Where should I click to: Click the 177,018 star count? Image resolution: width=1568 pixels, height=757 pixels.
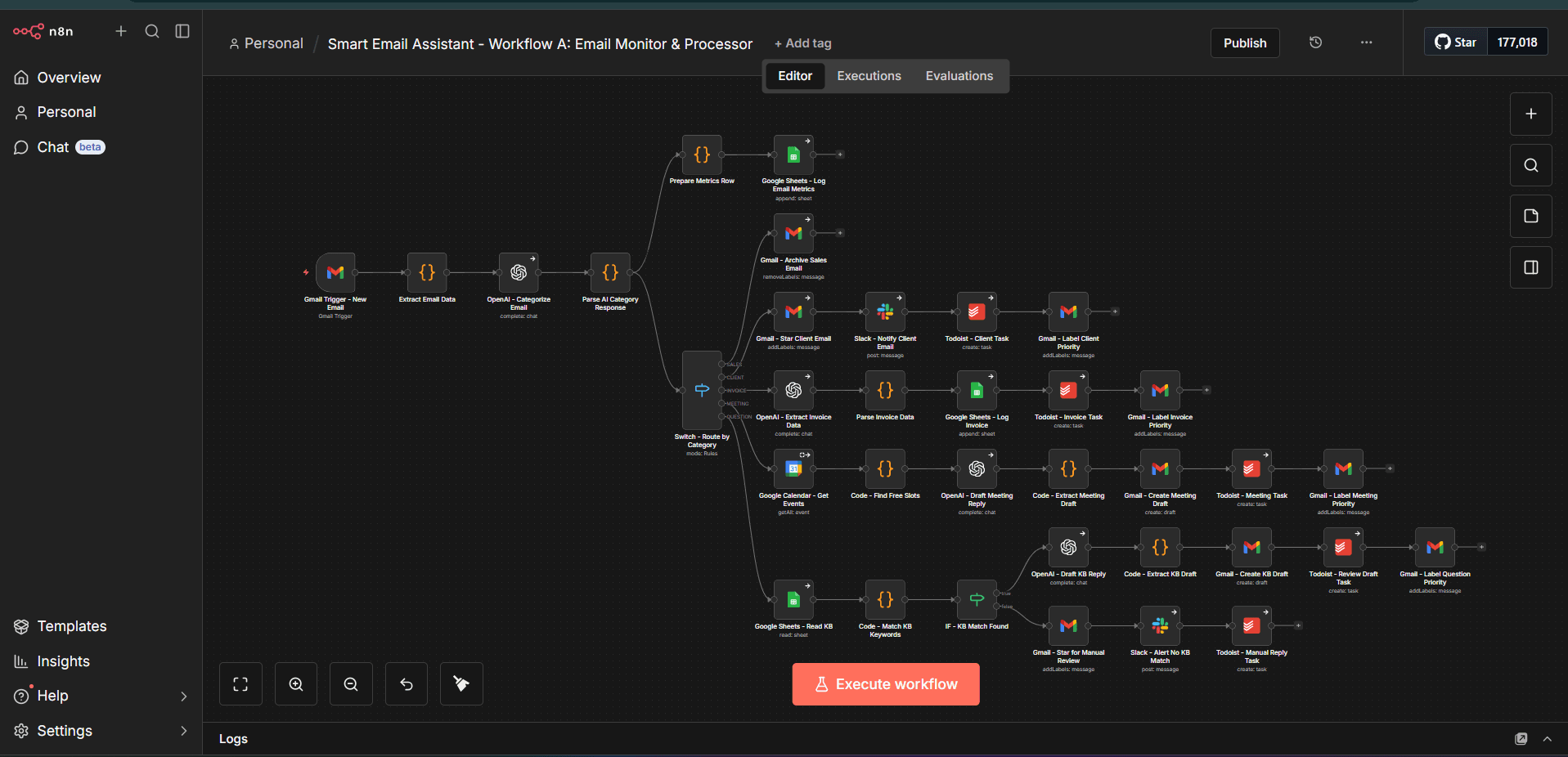point(1517,42)
